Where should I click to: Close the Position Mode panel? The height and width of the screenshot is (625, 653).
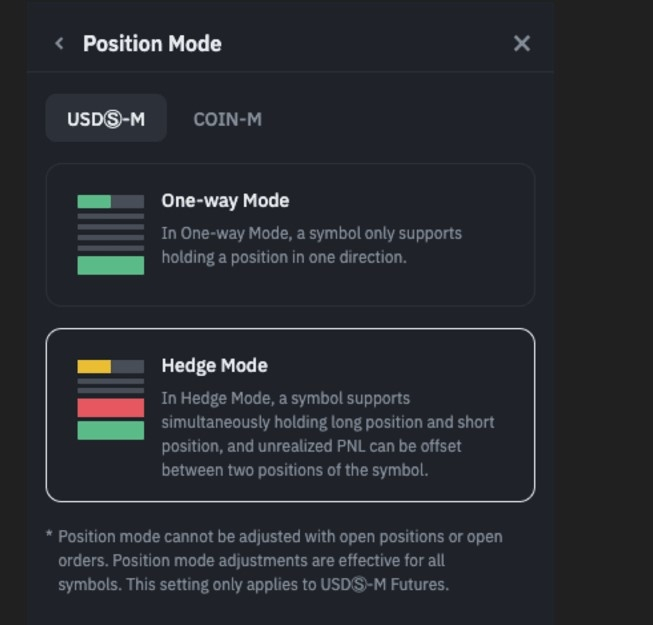[521, 43]
